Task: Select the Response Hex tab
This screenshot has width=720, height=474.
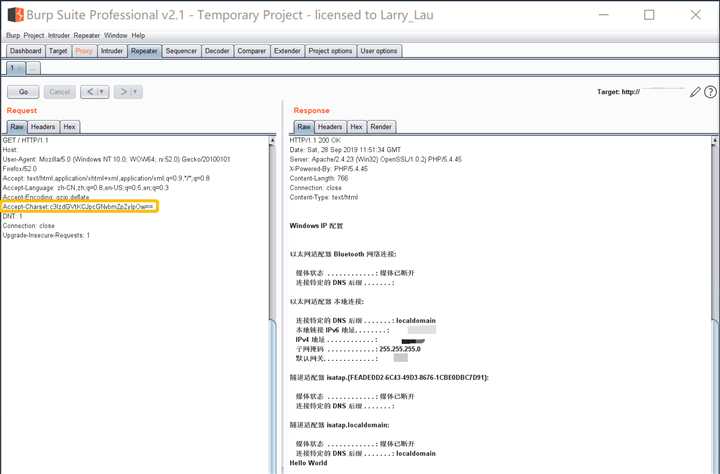Action: (x=356, y=127)
